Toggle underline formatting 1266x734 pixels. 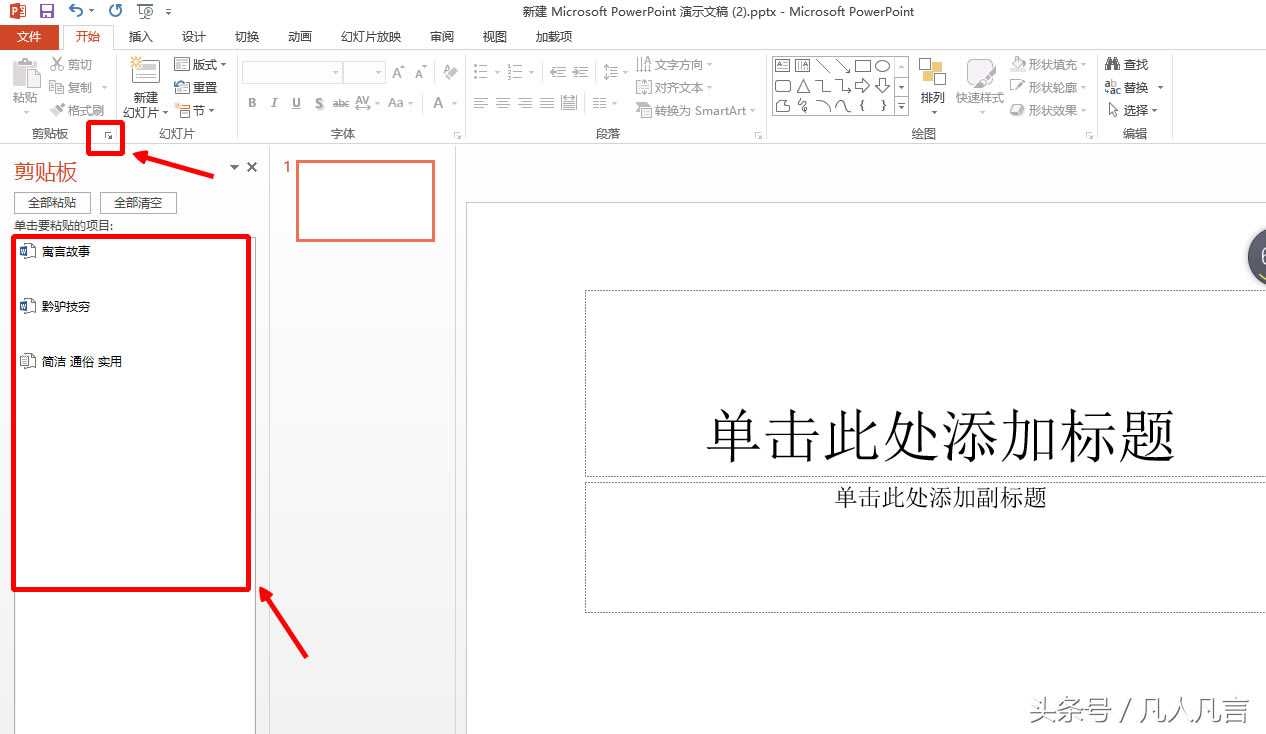coord(297,103)
